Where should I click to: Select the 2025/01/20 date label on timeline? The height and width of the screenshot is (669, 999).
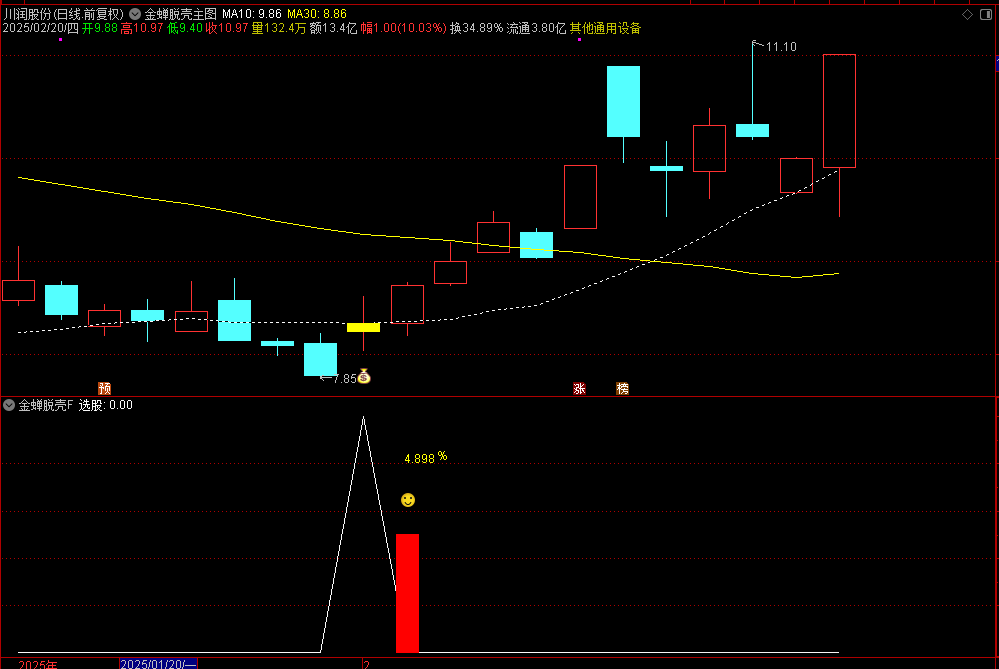point(158,663)
